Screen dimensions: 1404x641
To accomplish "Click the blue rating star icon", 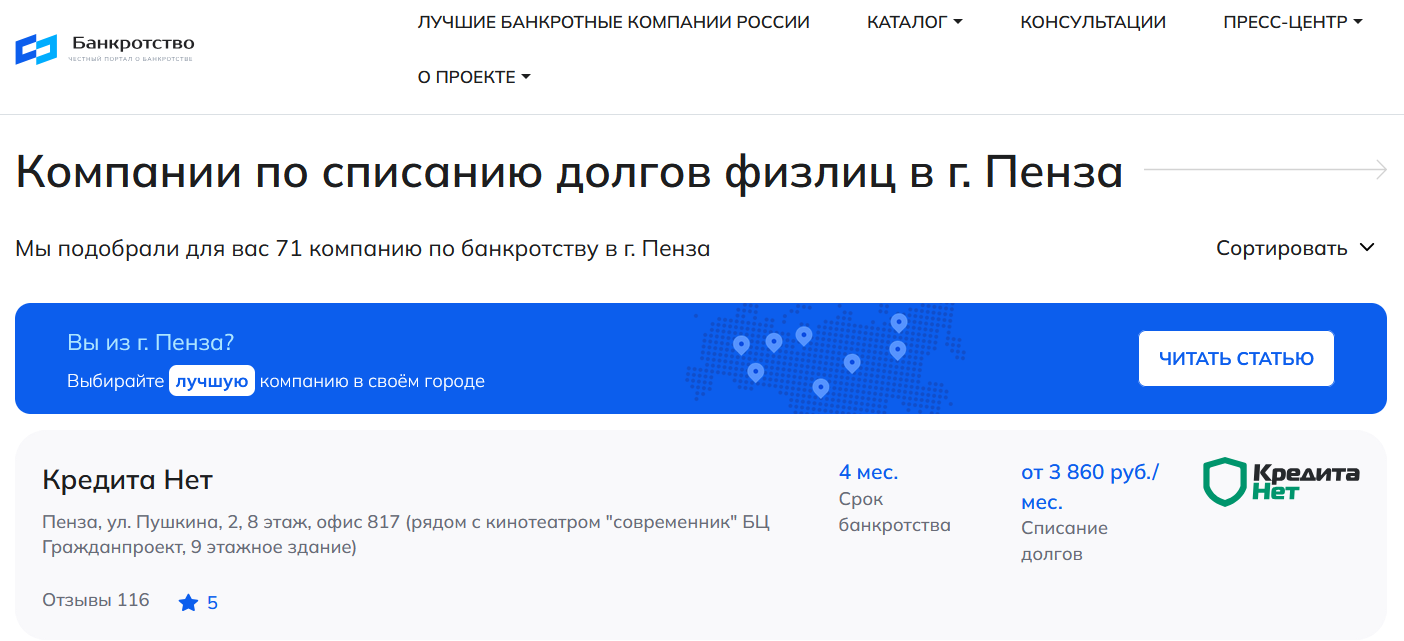I will pos(188,603).
